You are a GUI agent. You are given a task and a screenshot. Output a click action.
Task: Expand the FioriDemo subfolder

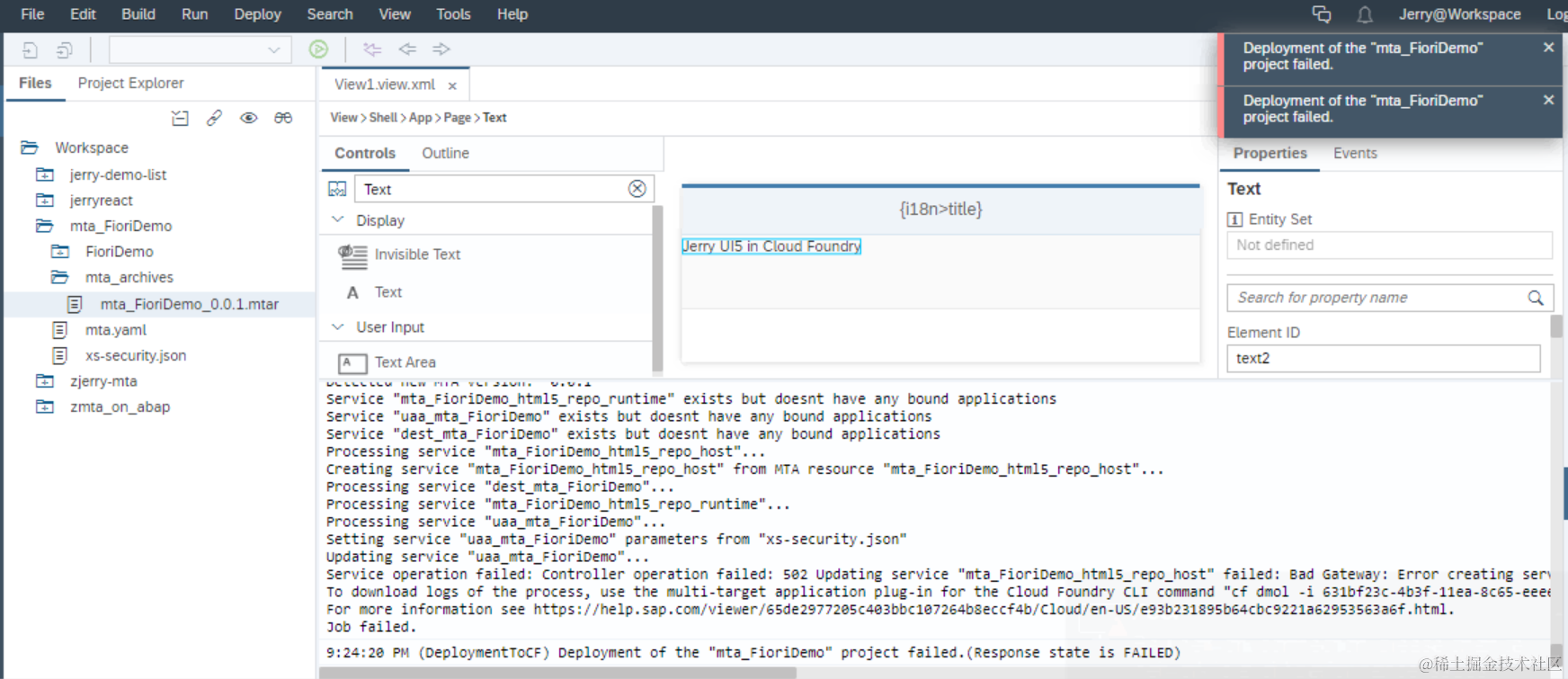(x=60, y=252)
